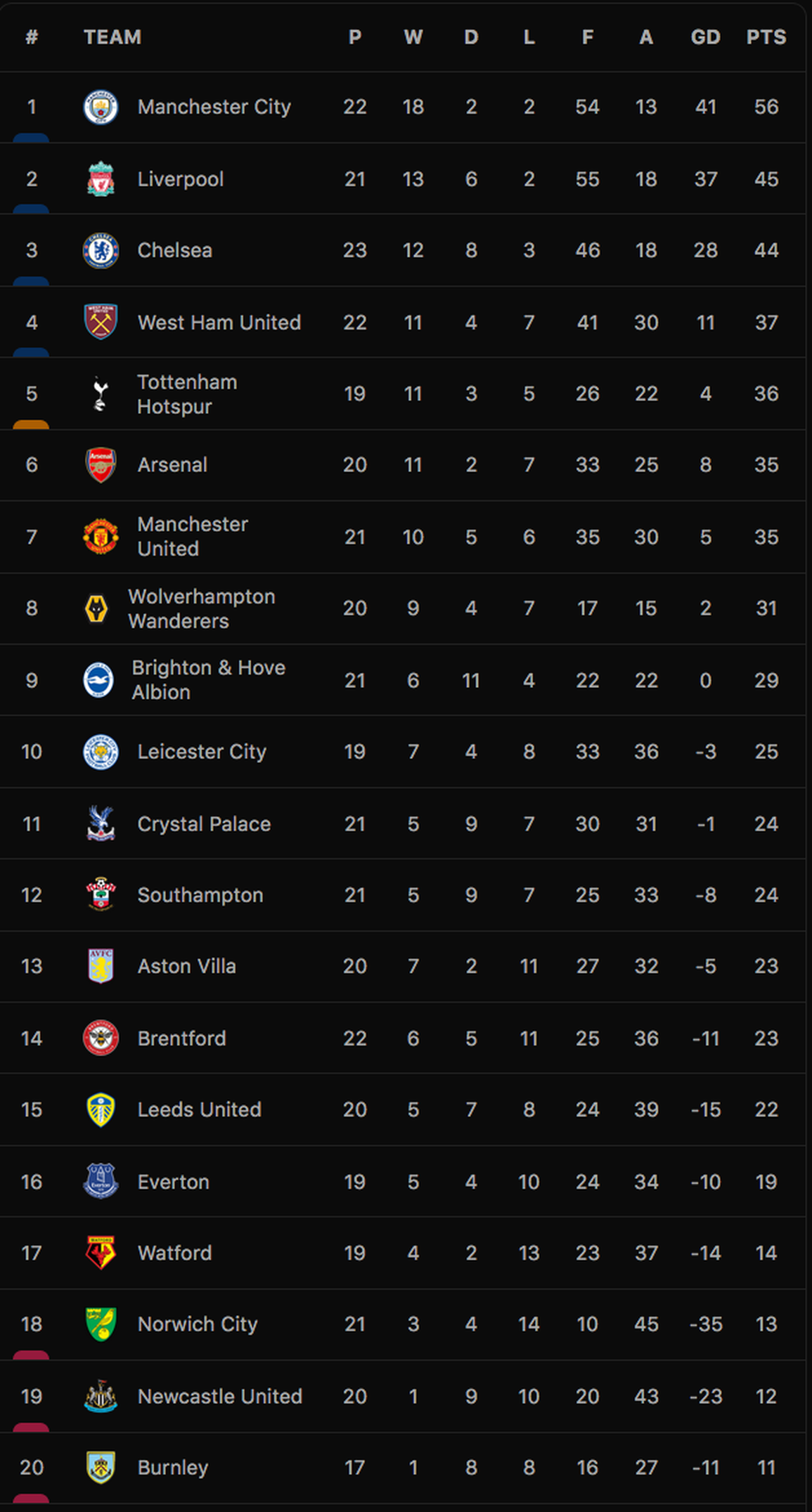Open the Crystal Palace team link
The image size is (812, 1512).
tap(204, 823)
